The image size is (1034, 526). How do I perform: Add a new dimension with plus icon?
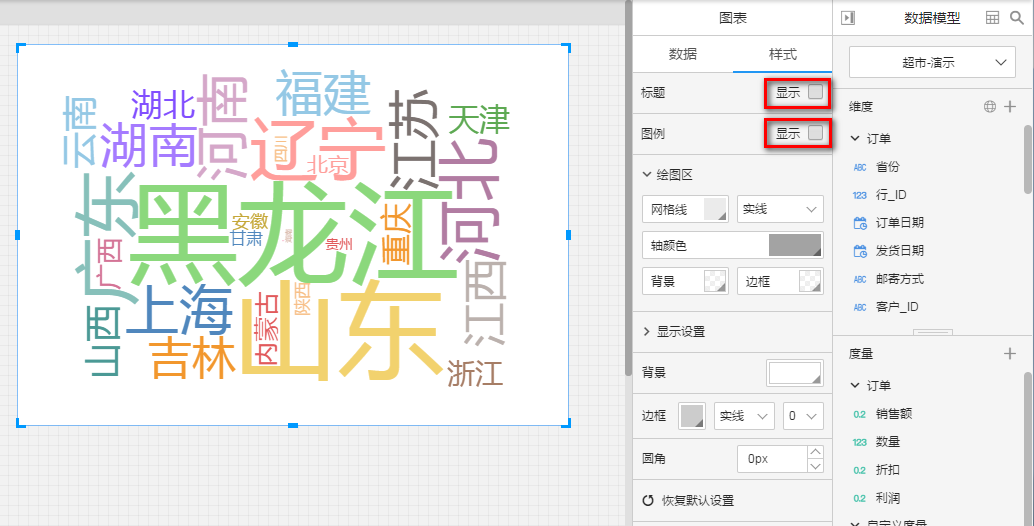1010,106
